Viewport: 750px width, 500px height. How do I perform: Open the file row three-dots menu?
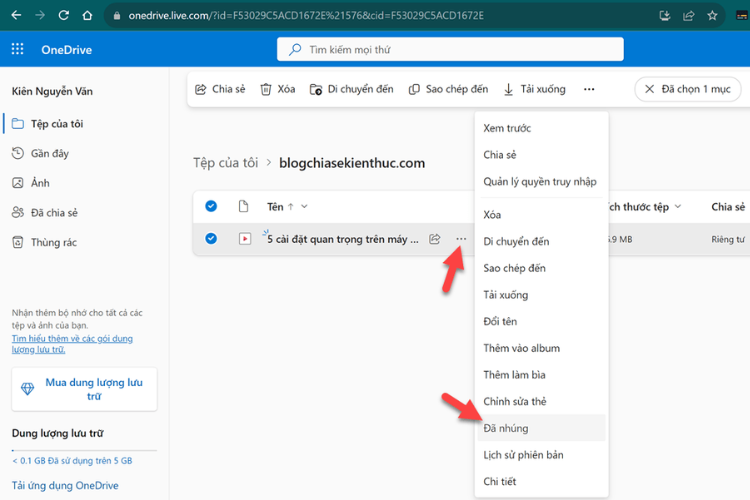[461, 239]
